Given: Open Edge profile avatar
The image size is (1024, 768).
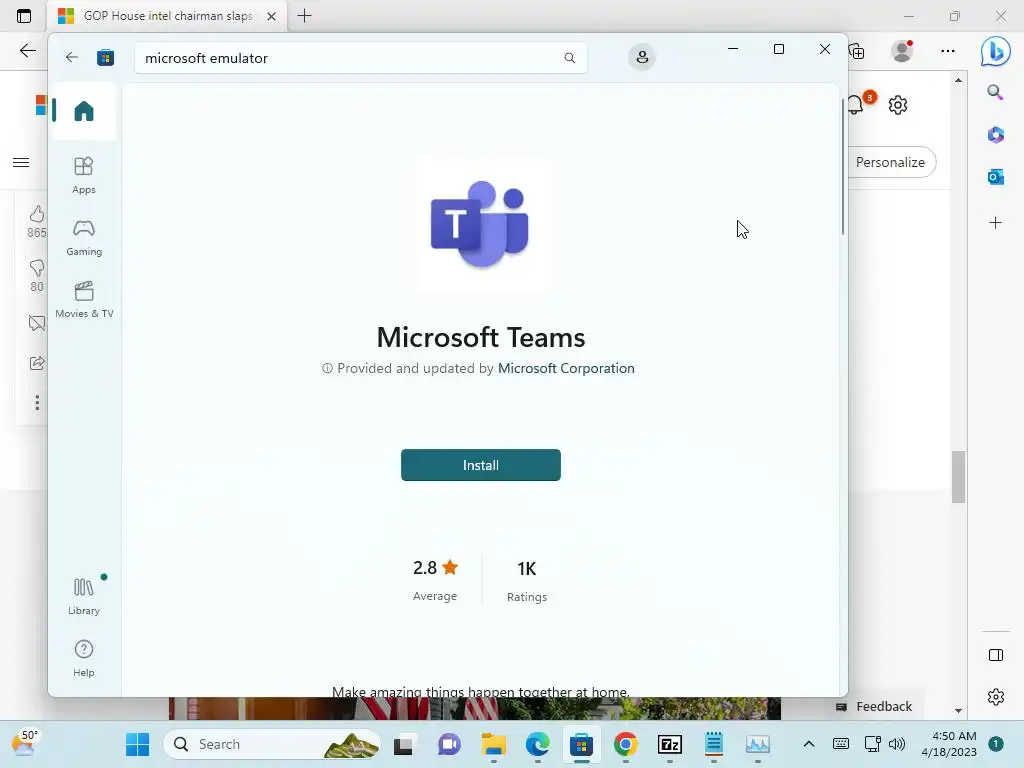Looking at the screenshot, I should click(x=903, y=51).
